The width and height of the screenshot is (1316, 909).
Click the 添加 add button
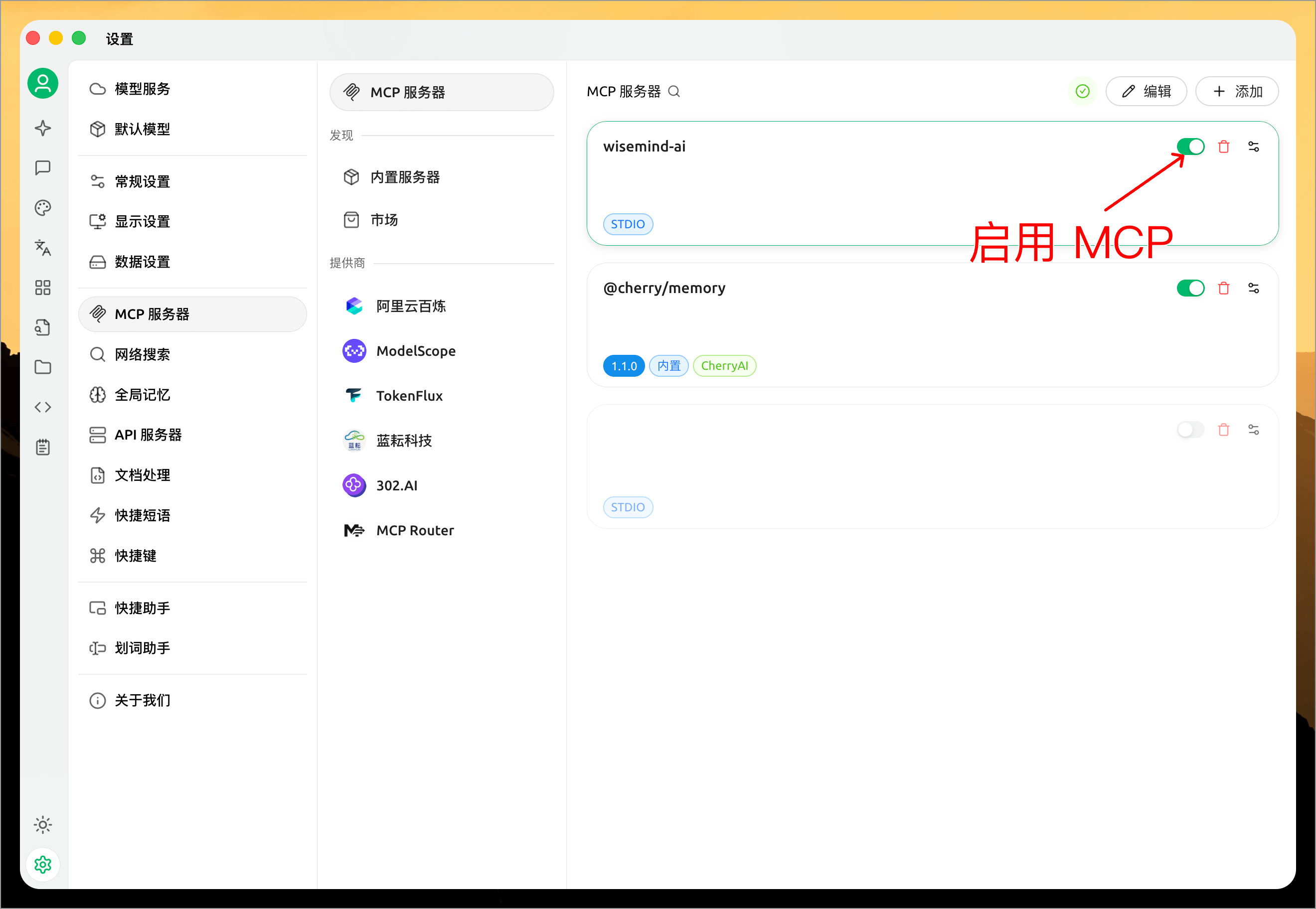point(1236,91)
